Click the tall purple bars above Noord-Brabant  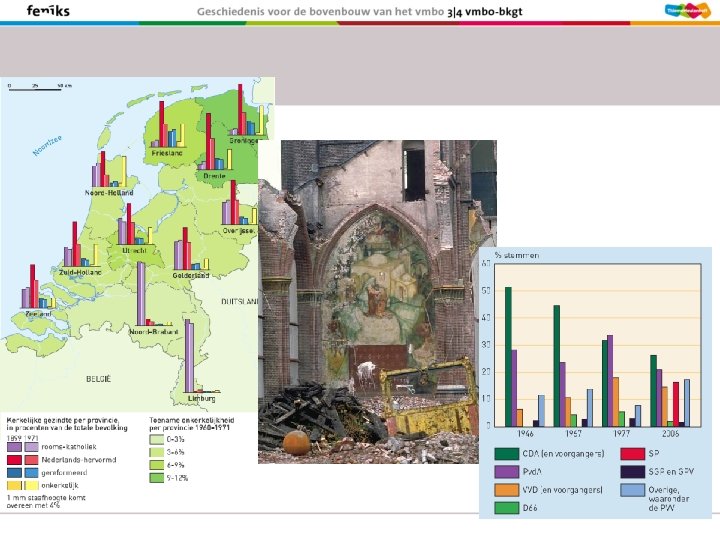pos(141,293)
